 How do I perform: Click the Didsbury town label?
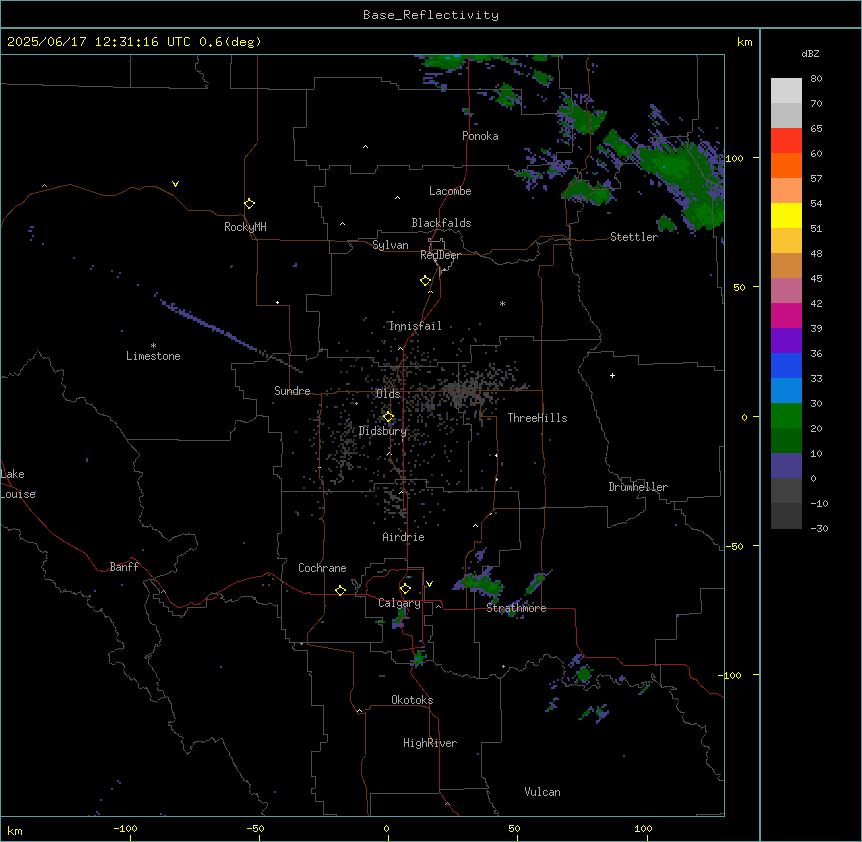(x=383, y=431)
